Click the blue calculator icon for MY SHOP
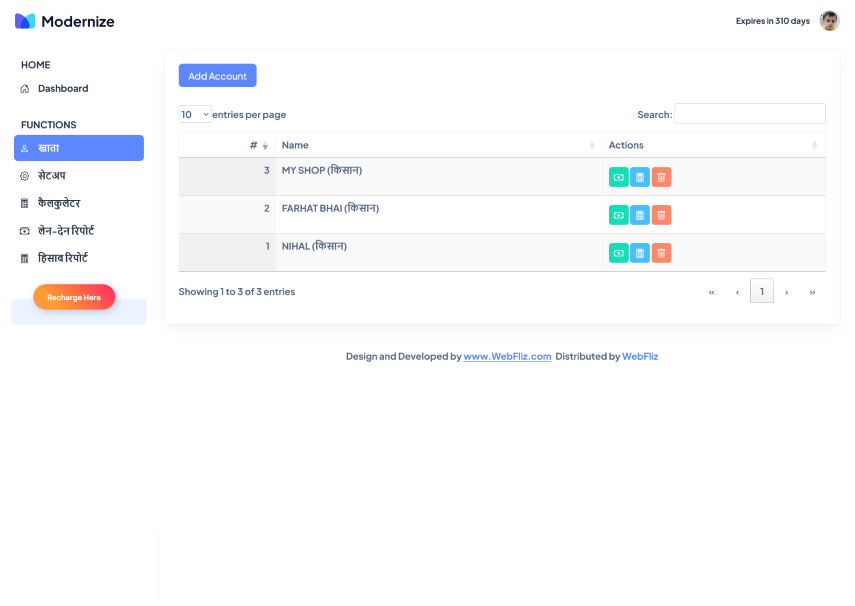 coord(640,177)
